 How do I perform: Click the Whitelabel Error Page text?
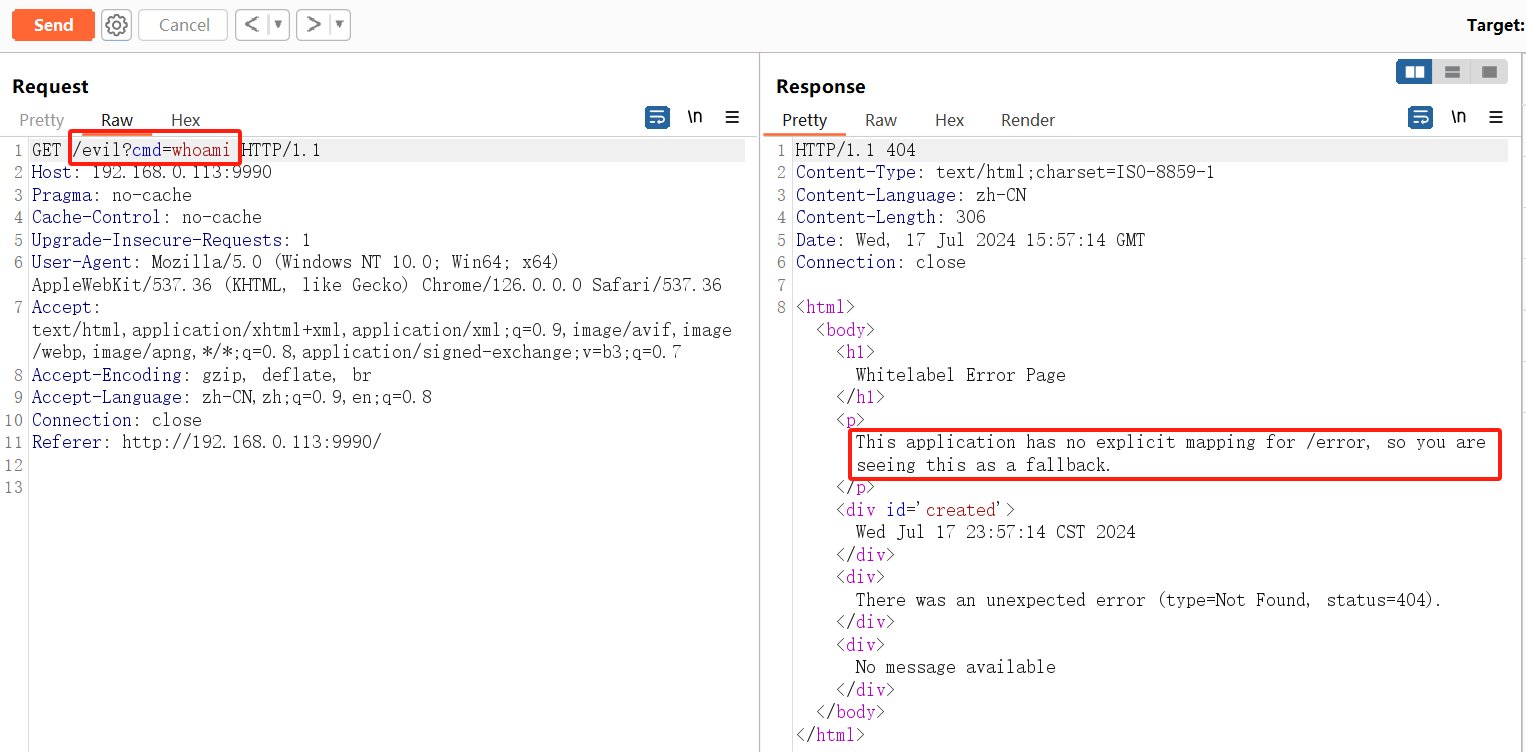coord(961,375)
